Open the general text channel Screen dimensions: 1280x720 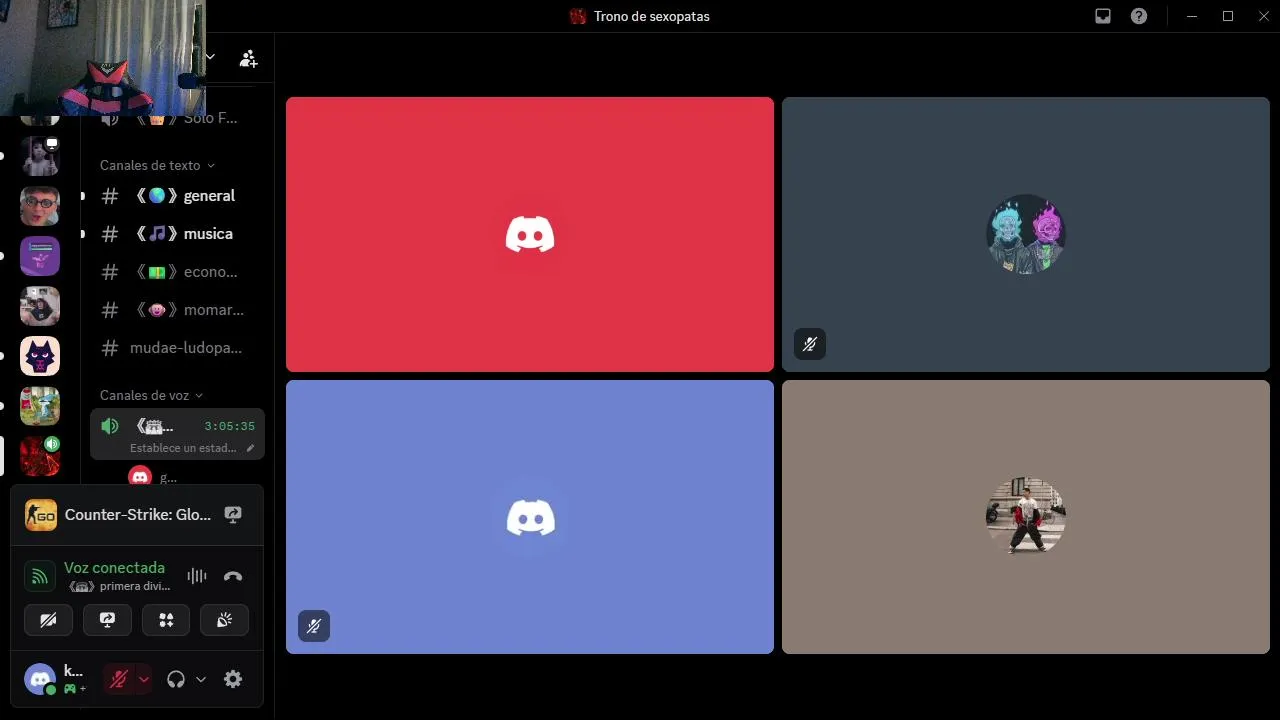coord(177,196)
